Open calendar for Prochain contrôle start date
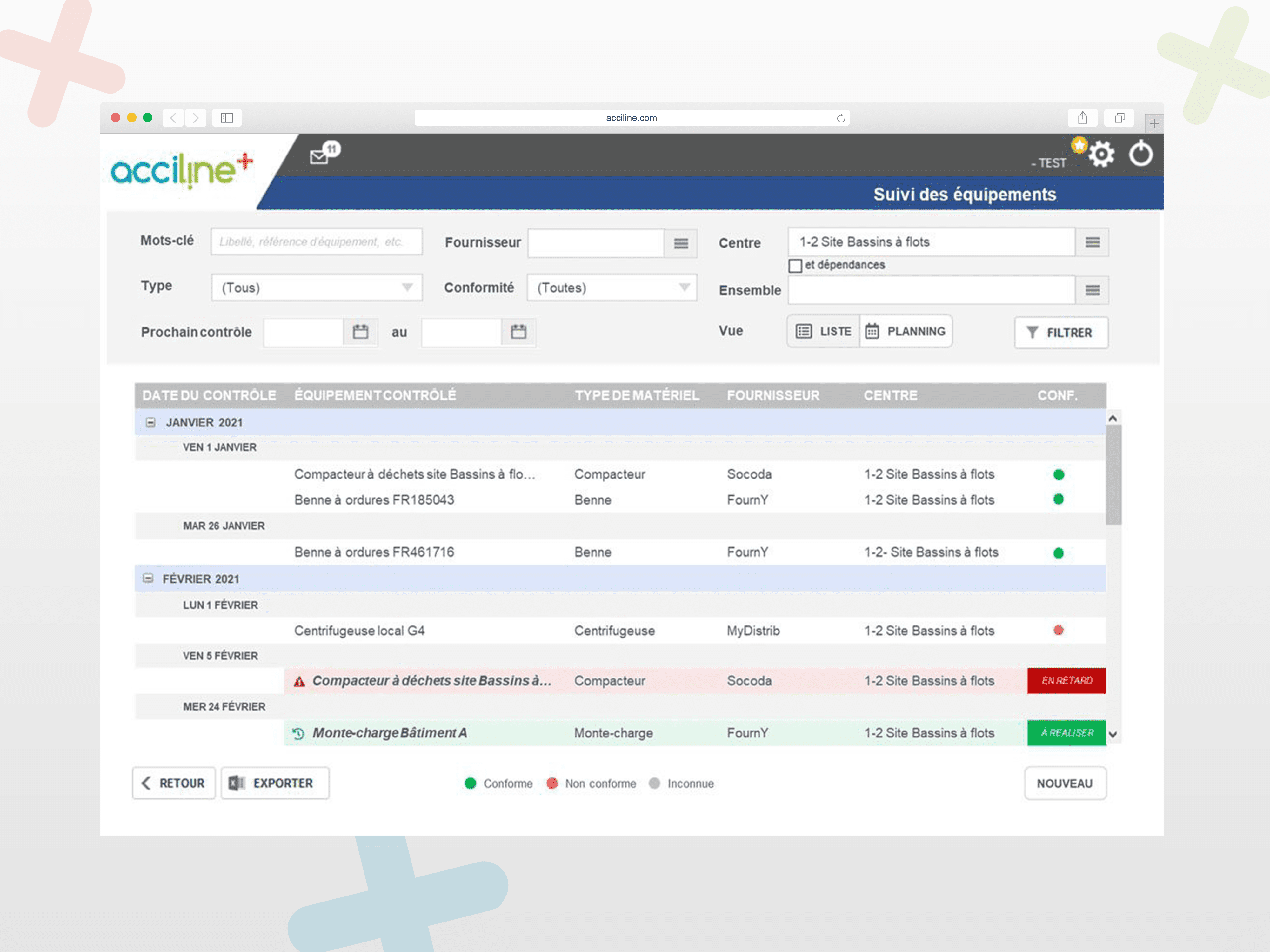 [361, 332]
